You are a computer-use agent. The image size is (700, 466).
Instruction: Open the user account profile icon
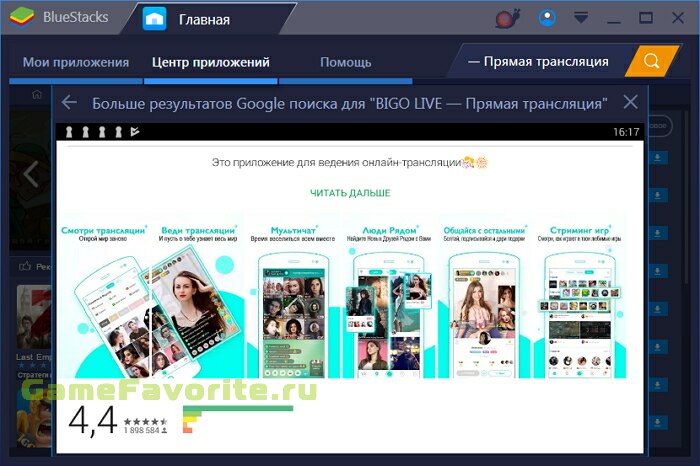[x=547, y=18]
